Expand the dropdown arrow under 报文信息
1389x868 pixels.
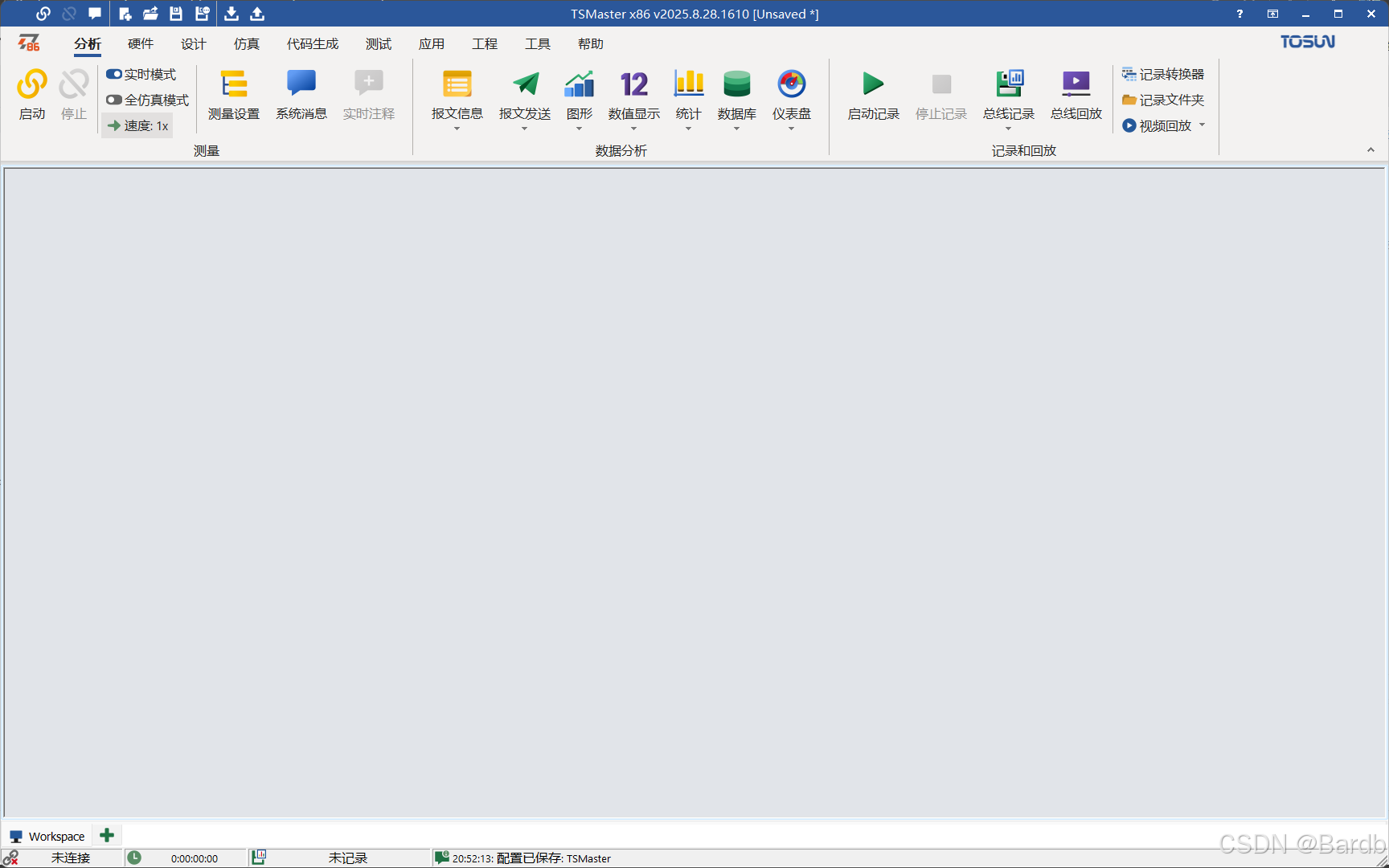pos(457,129)
